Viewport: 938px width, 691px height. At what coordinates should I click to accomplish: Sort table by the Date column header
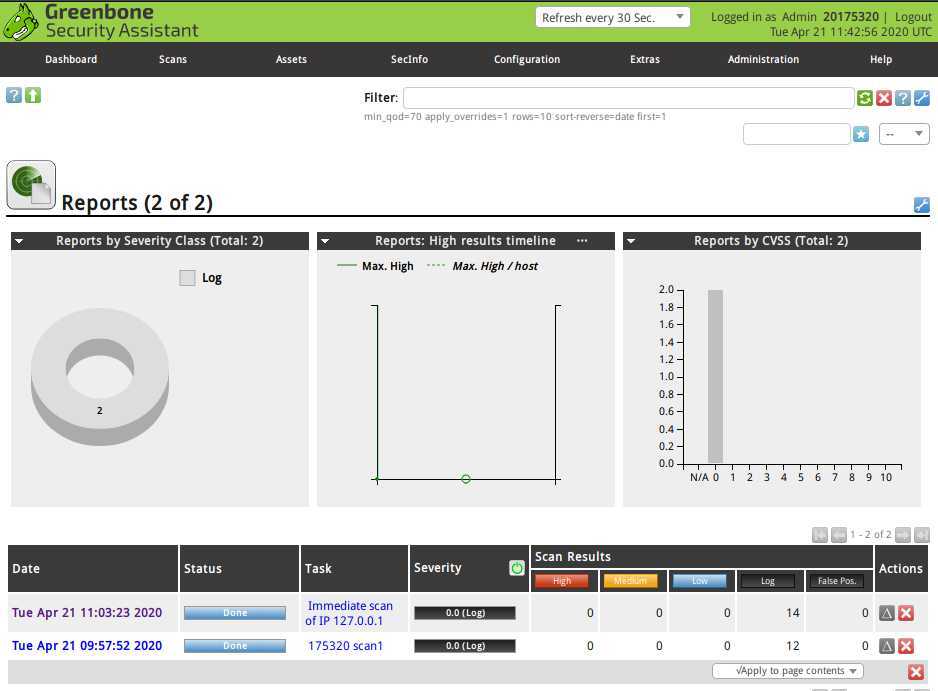(x=26, y=568)
